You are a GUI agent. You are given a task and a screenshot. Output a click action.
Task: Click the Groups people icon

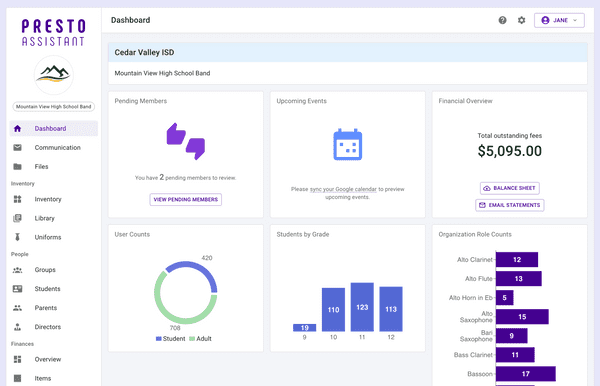17,270
